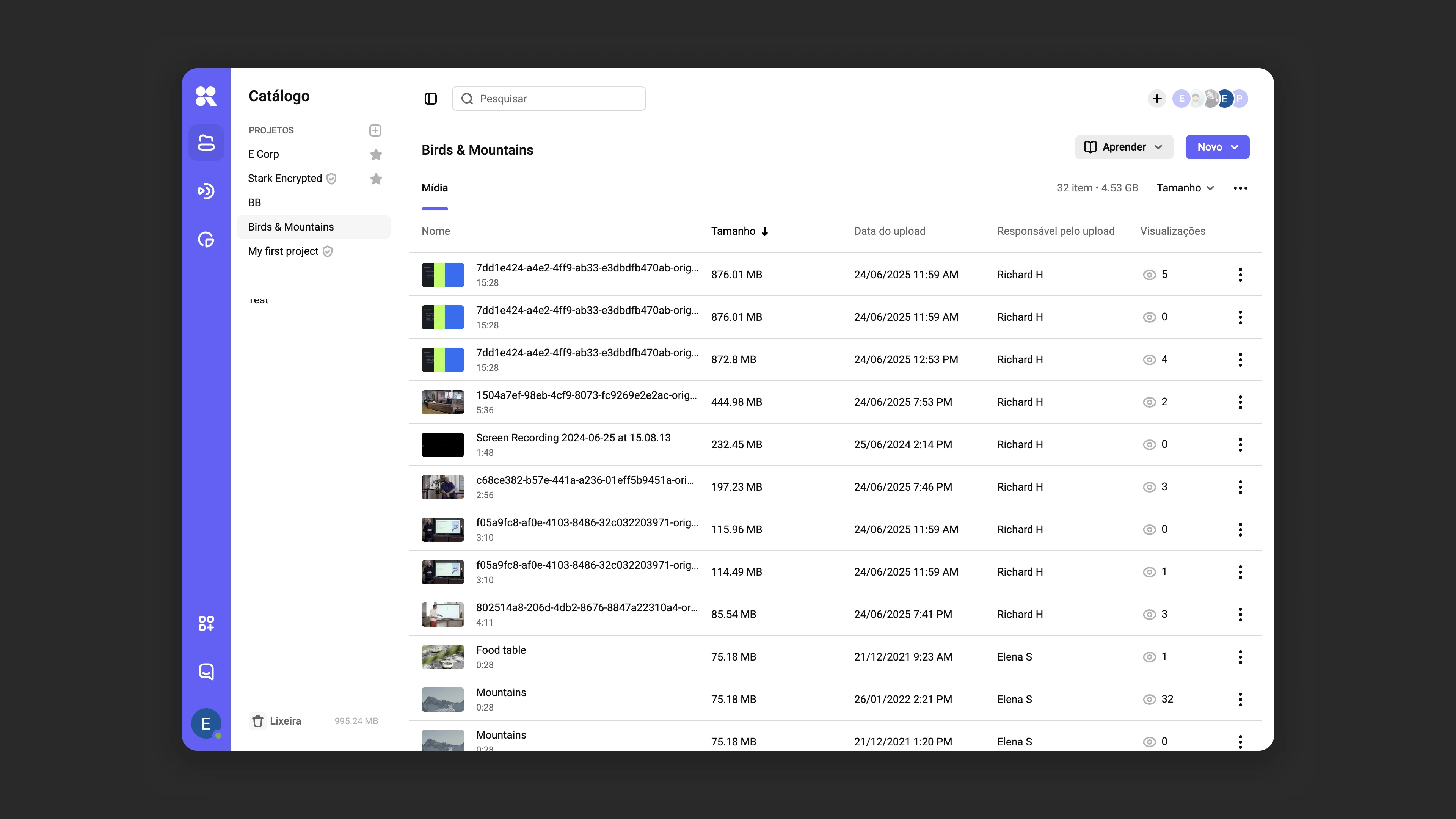
Task: Open more options for Food table row
Action: coord(1241,657)
